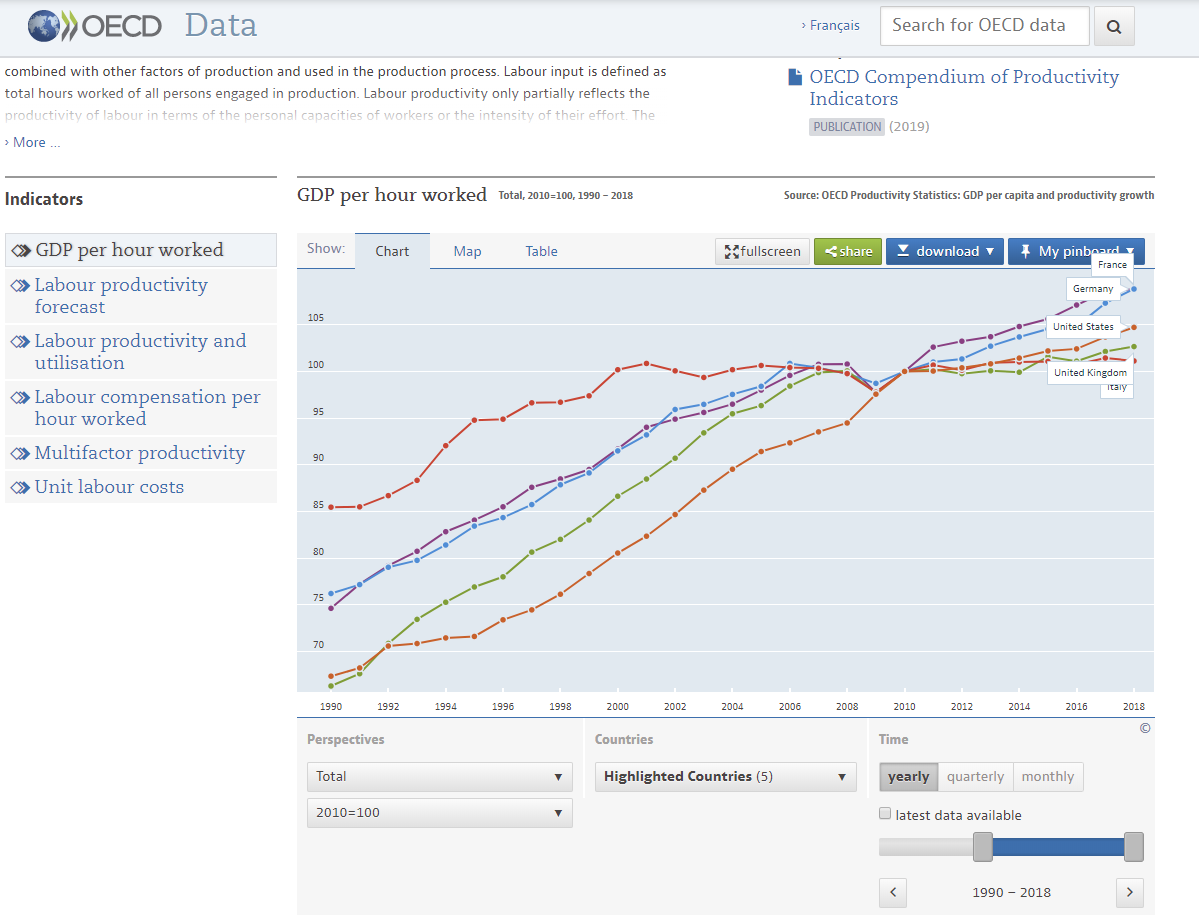Switch site language to Français

point(834,26)
